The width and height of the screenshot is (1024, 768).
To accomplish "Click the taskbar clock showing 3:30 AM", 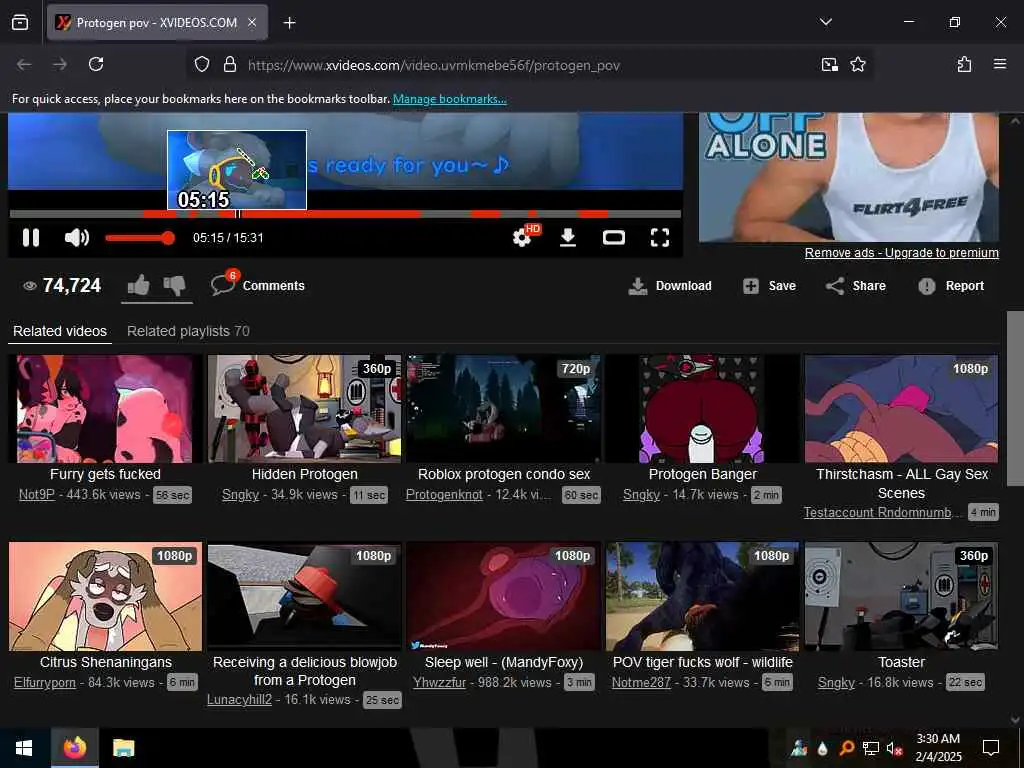I will coord(938,748).
